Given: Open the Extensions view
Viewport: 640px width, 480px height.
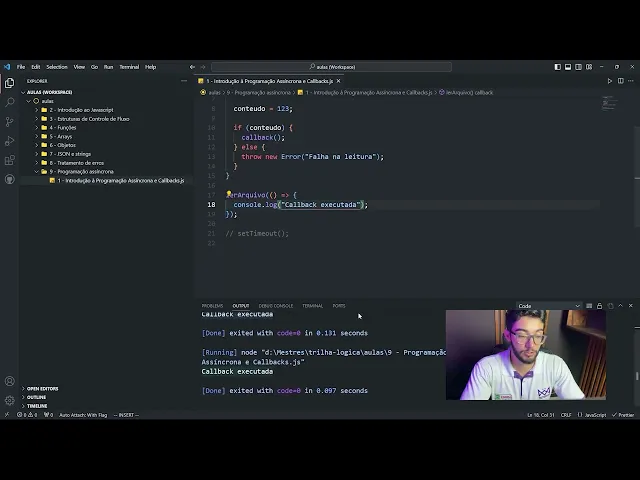Looking at the screenshot, I should click(9, 160).
